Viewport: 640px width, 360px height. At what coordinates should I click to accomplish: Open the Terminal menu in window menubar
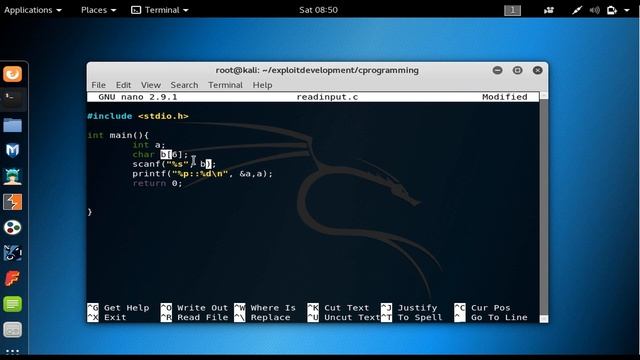point(225,85)
